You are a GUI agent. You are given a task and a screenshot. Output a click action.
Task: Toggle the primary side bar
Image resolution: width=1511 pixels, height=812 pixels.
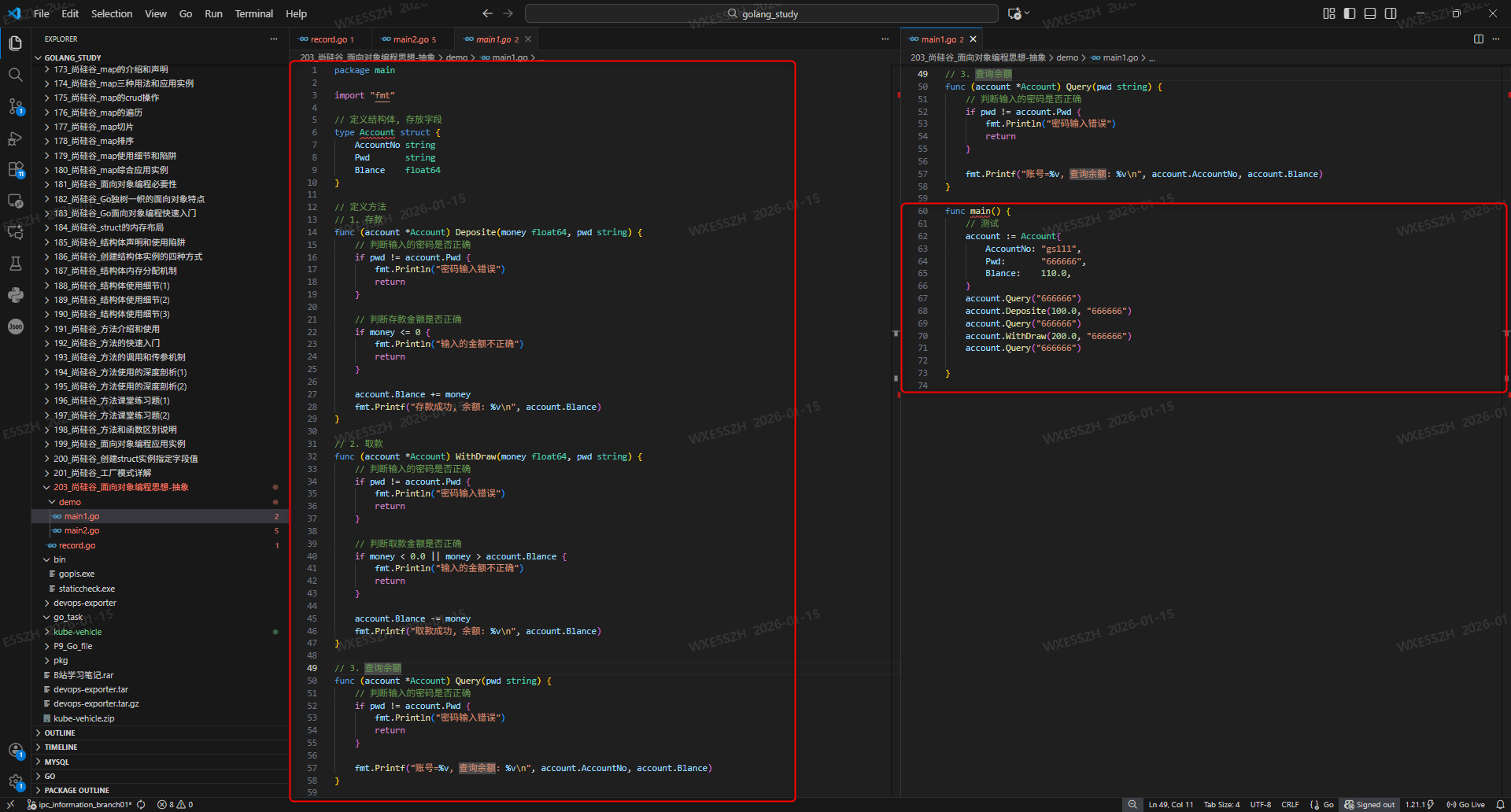tap(1350, 13)
